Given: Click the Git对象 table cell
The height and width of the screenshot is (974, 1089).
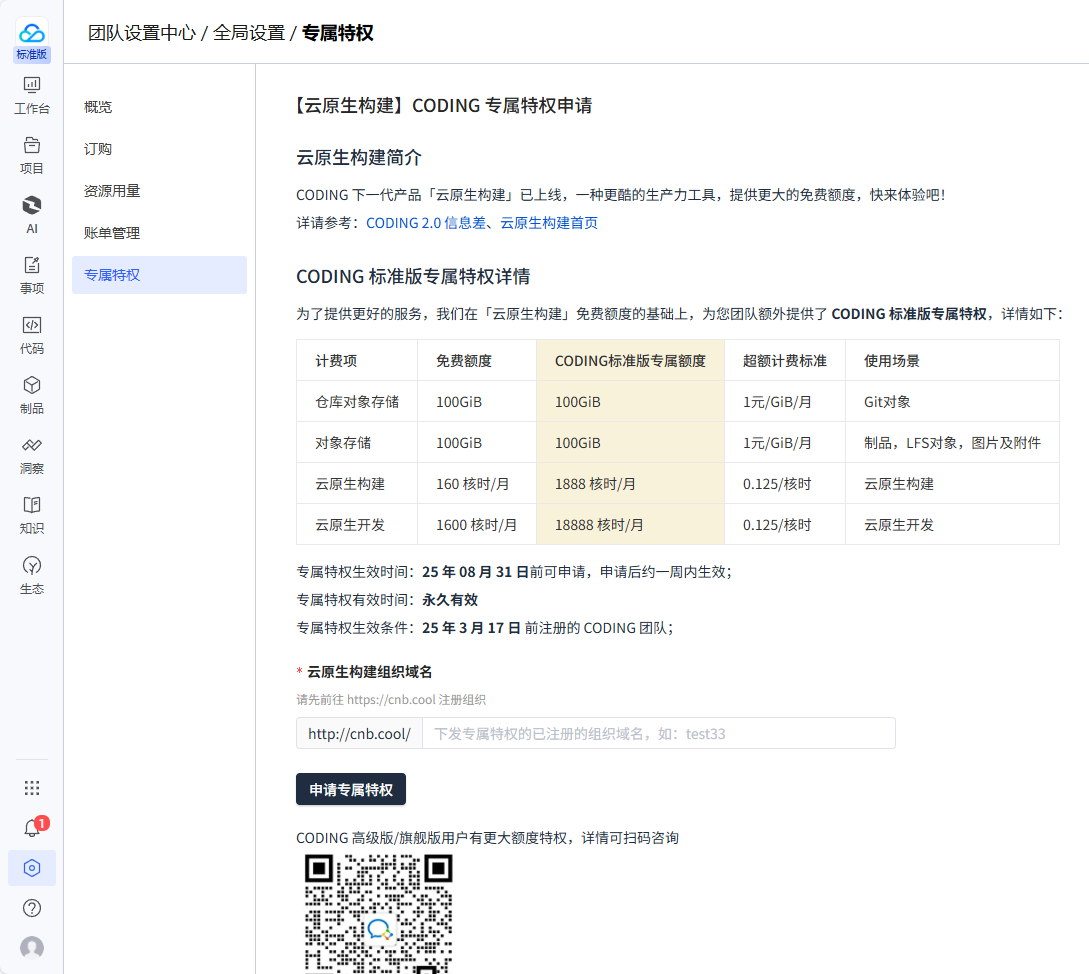Looking at the screenshot, I should [952, 402].
